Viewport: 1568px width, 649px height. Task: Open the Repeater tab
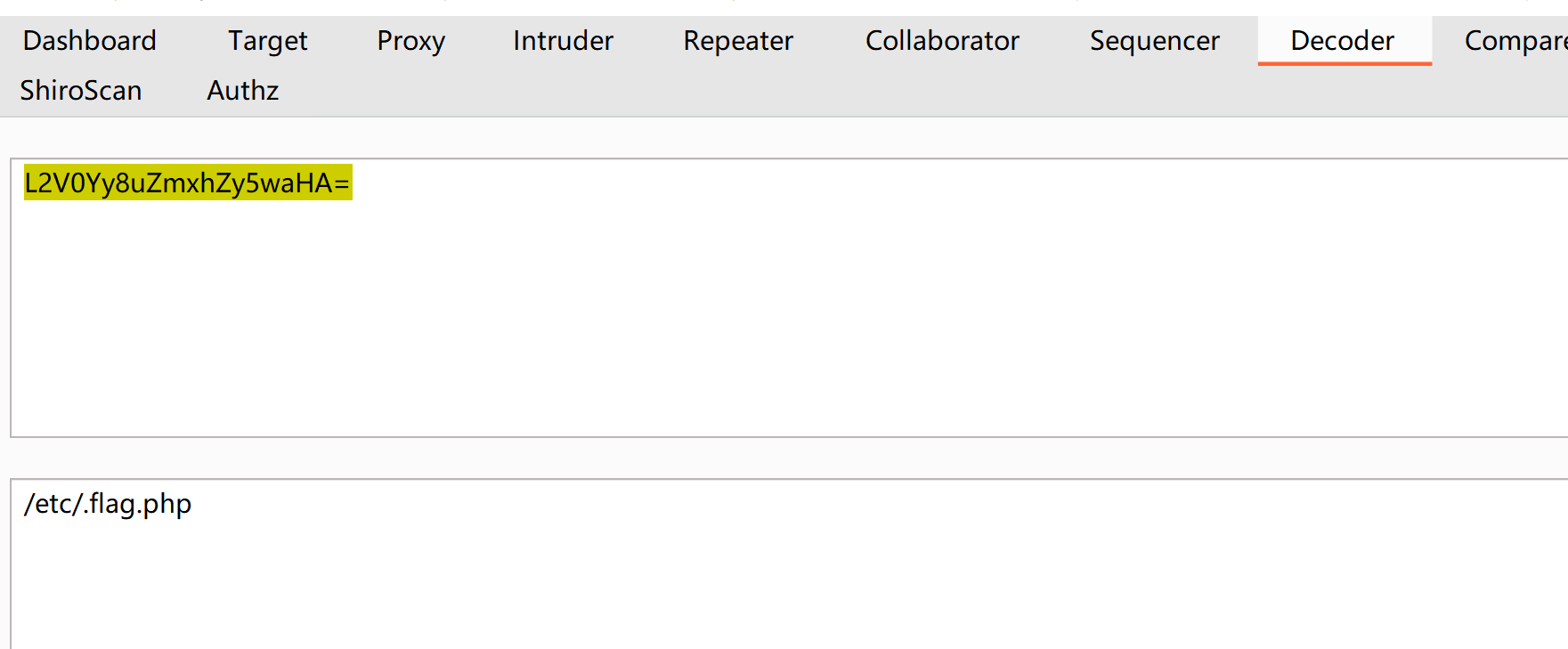click(737, 41)
